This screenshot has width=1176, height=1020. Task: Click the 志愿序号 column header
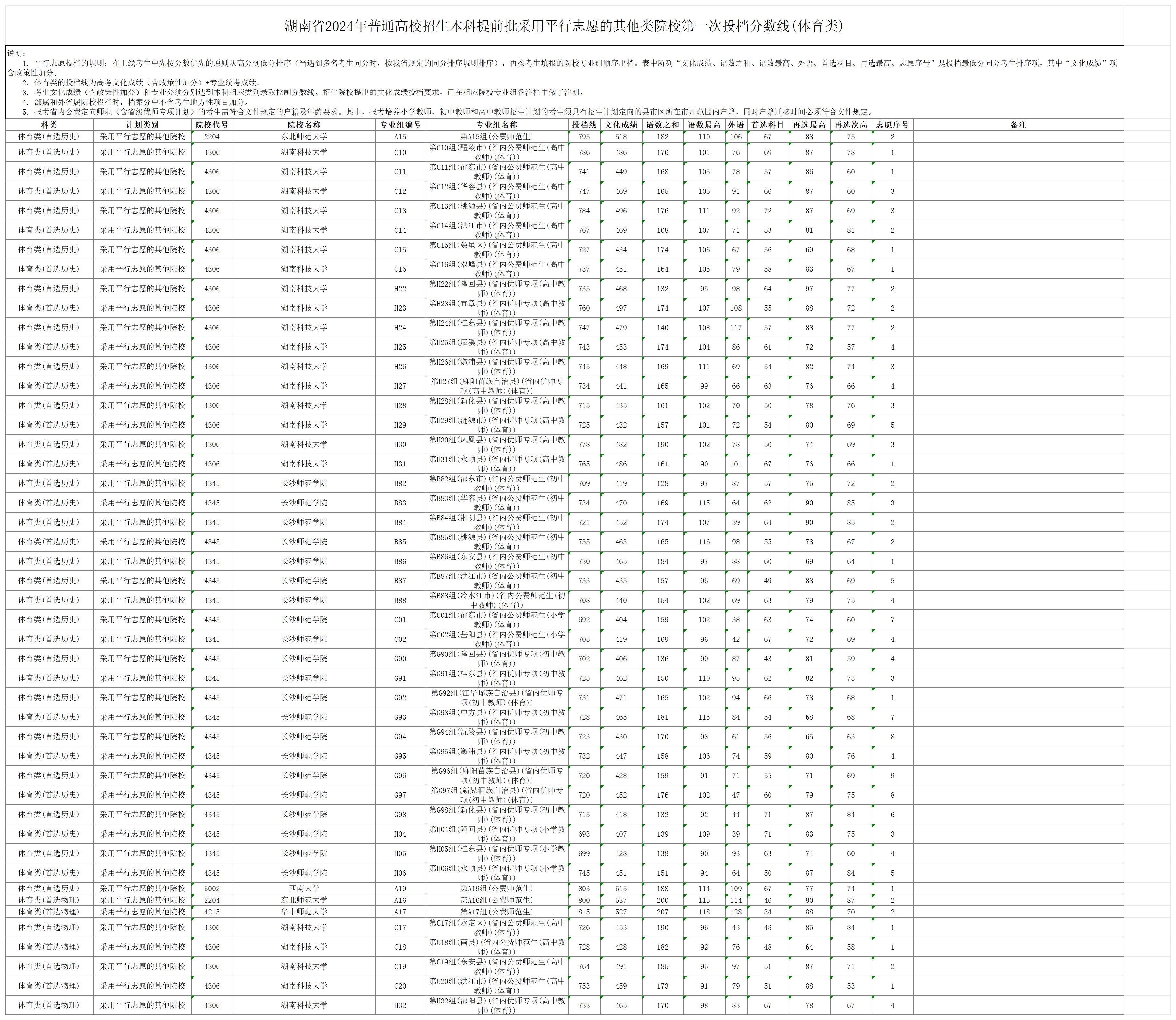(893, 125)
